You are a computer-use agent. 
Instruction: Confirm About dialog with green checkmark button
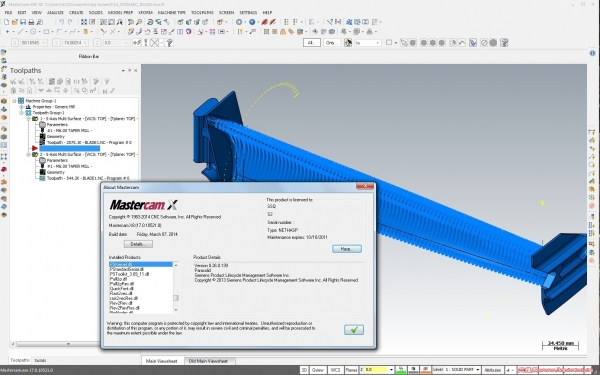pos(354,329)
